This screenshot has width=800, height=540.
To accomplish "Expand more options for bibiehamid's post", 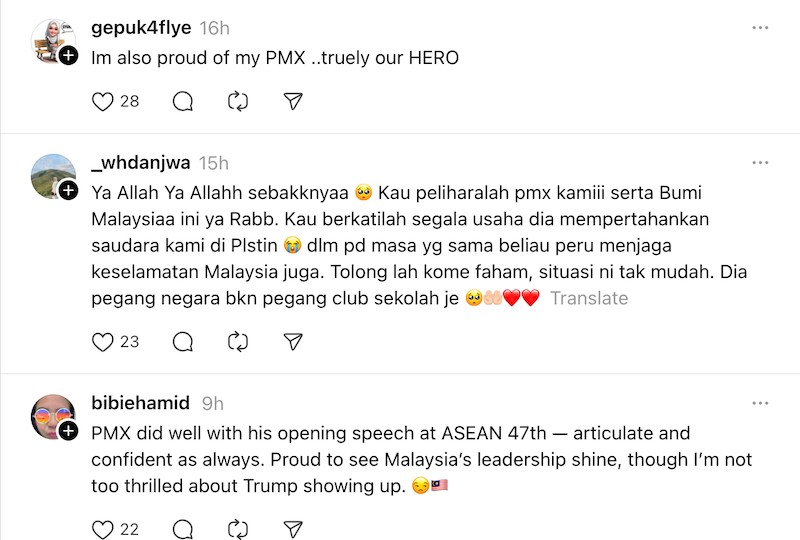I will tap(761, 403).
